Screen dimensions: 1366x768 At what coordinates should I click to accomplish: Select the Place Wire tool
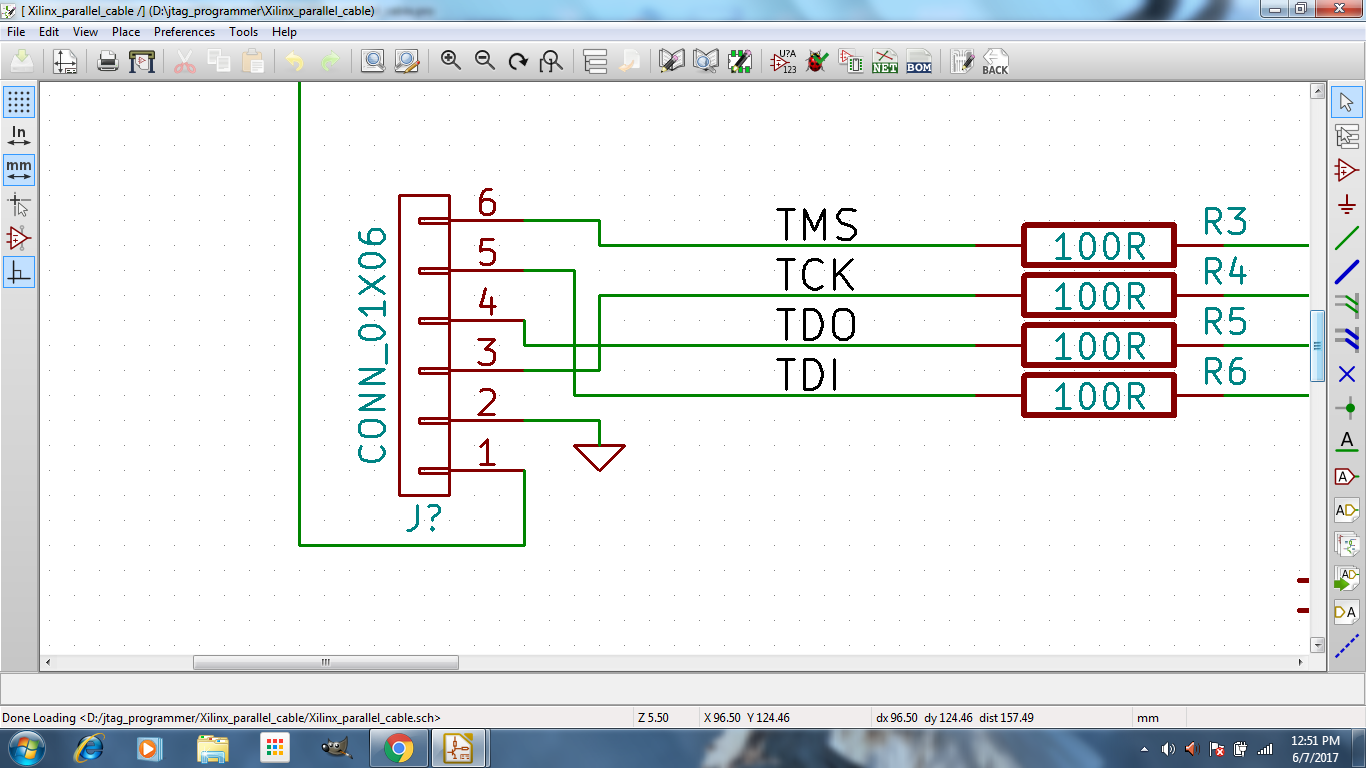click(x=1347, y=240)
